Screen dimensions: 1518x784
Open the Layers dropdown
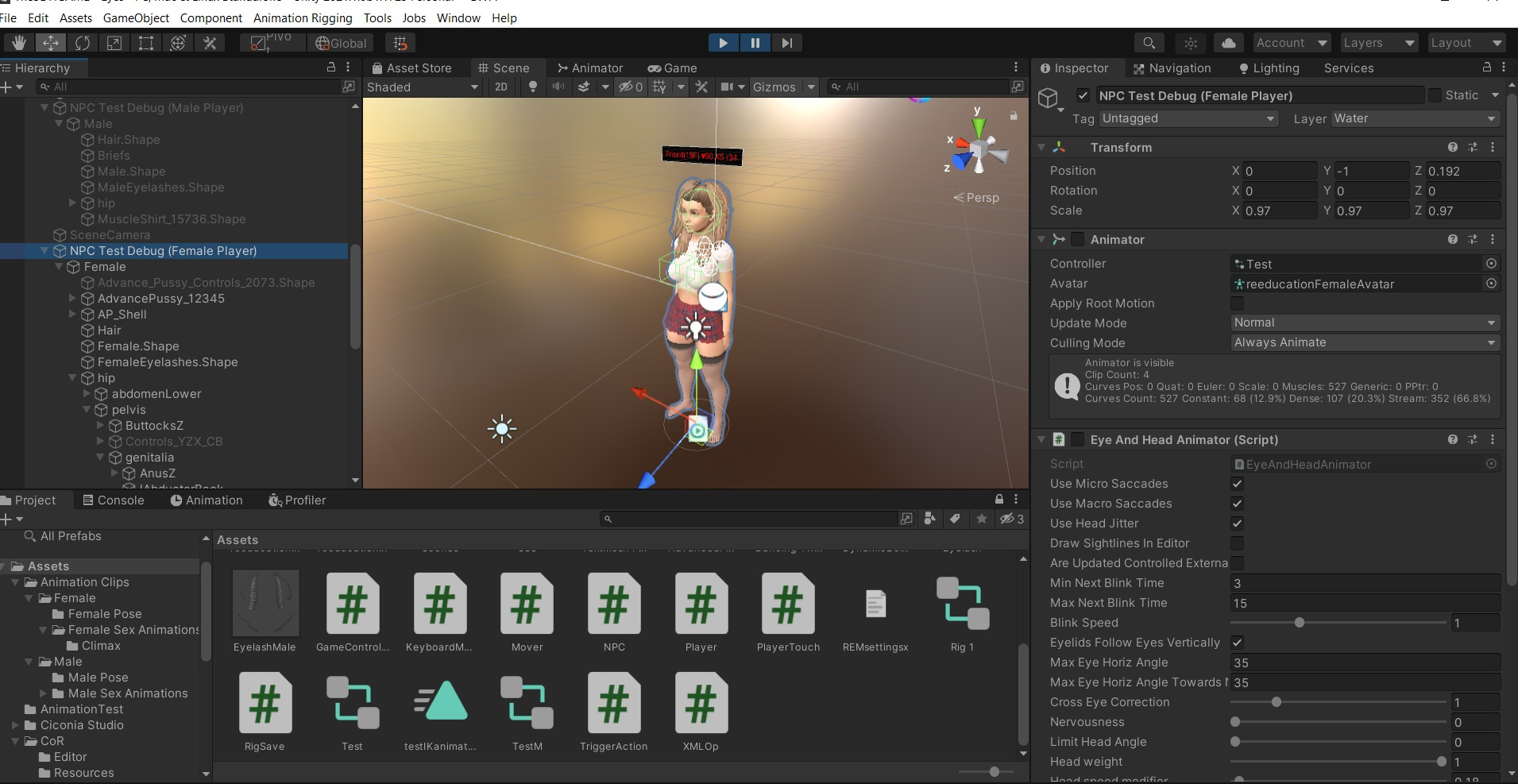point(1379,43)
